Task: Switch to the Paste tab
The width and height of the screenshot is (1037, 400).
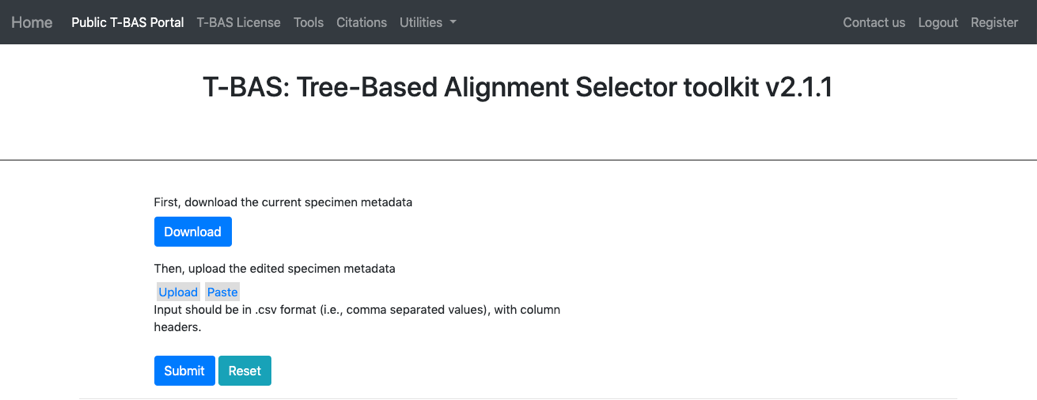Action: (x=222, y=292)
